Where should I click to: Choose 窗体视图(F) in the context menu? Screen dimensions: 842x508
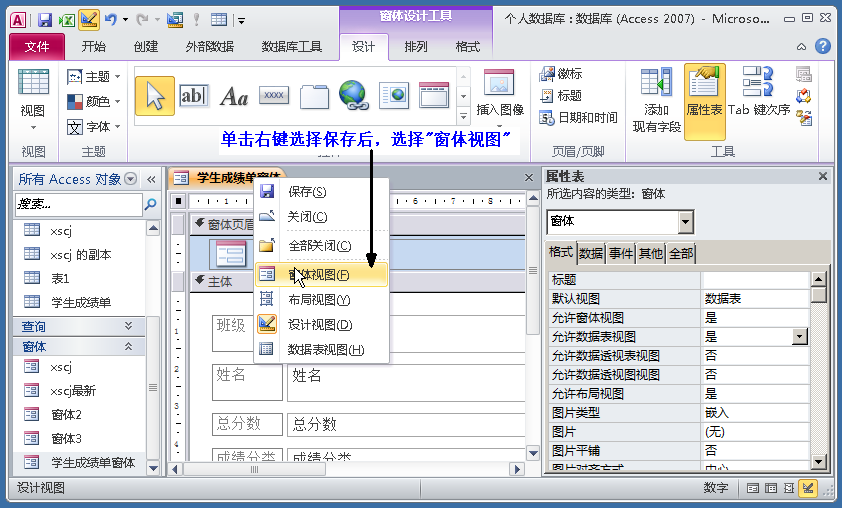click(x=321, y=275)
